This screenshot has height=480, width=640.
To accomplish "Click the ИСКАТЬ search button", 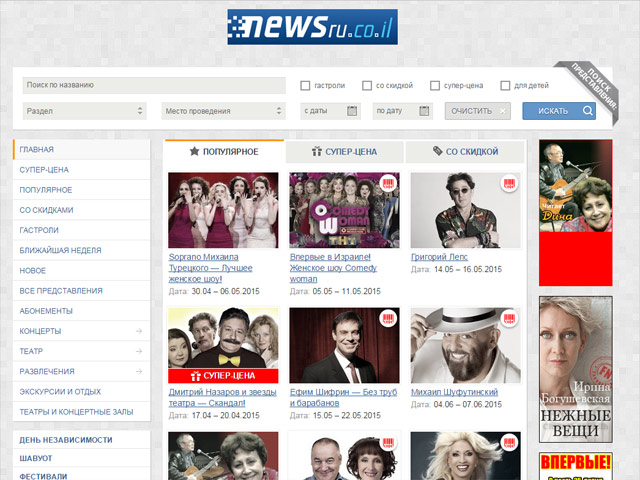I will point(559,111).
